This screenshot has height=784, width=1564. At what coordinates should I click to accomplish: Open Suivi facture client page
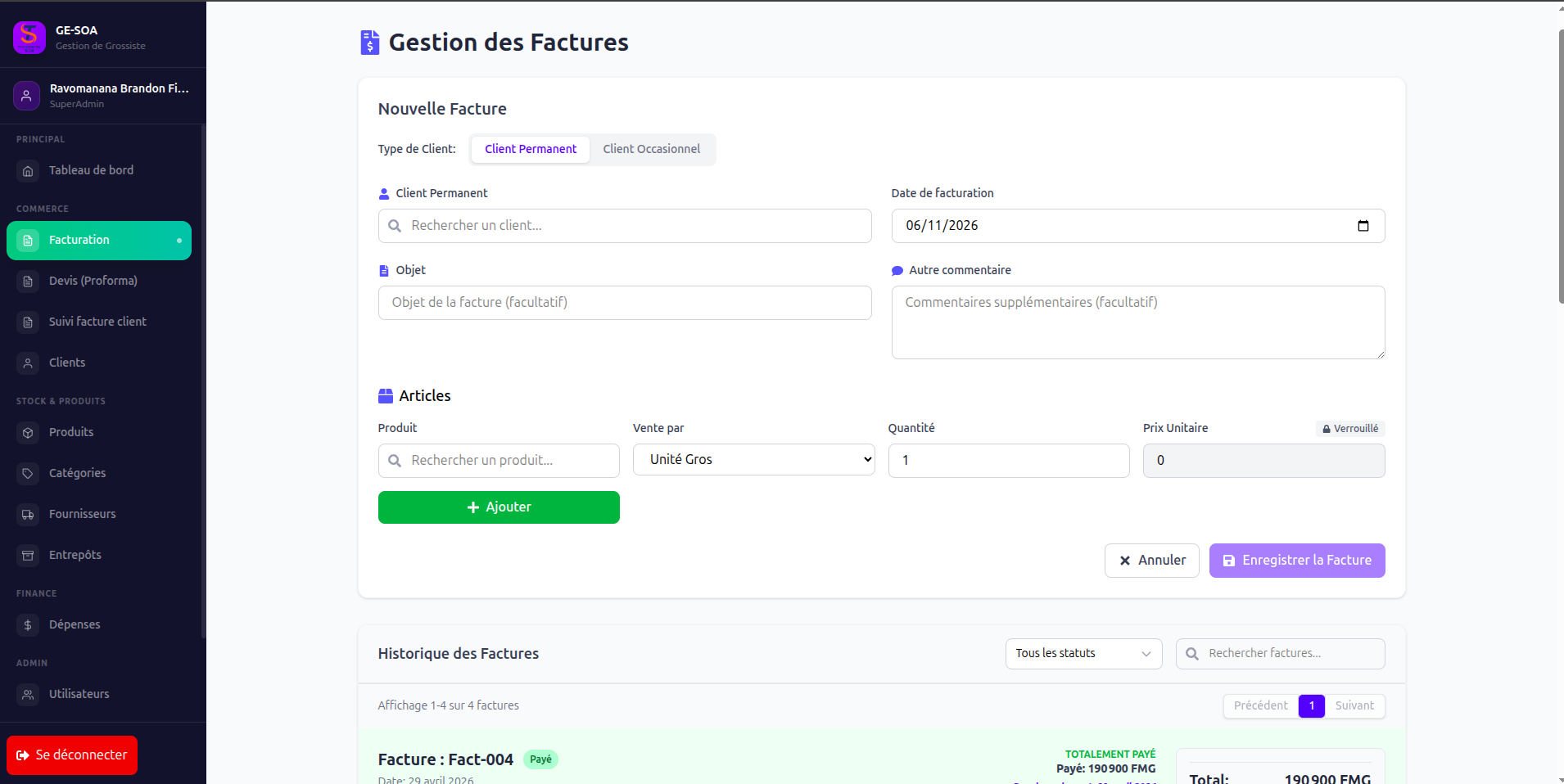click(x=99, y=322)
